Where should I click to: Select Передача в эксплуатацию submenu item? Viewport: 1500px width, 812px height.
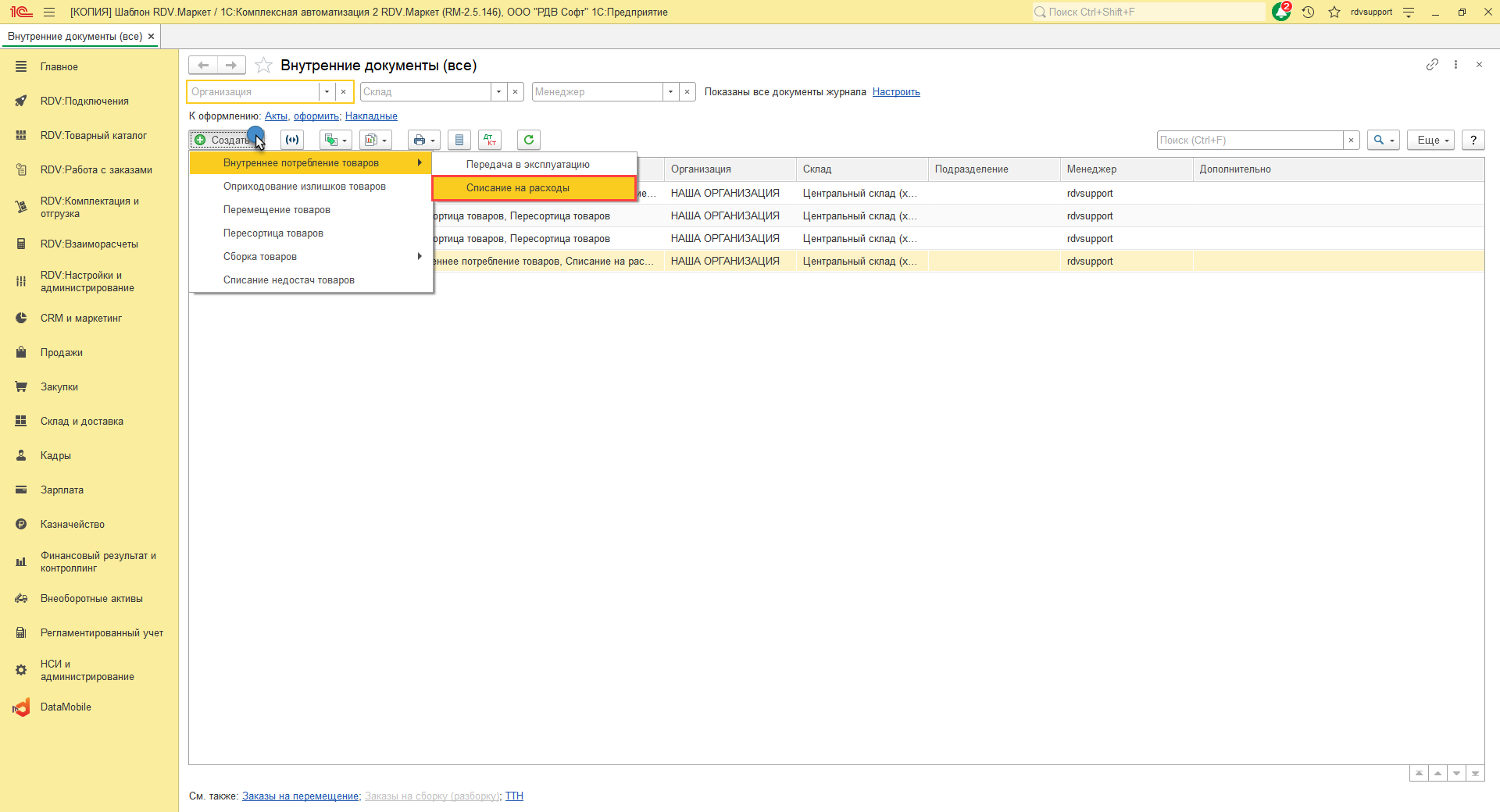click(x=528, y=165)
